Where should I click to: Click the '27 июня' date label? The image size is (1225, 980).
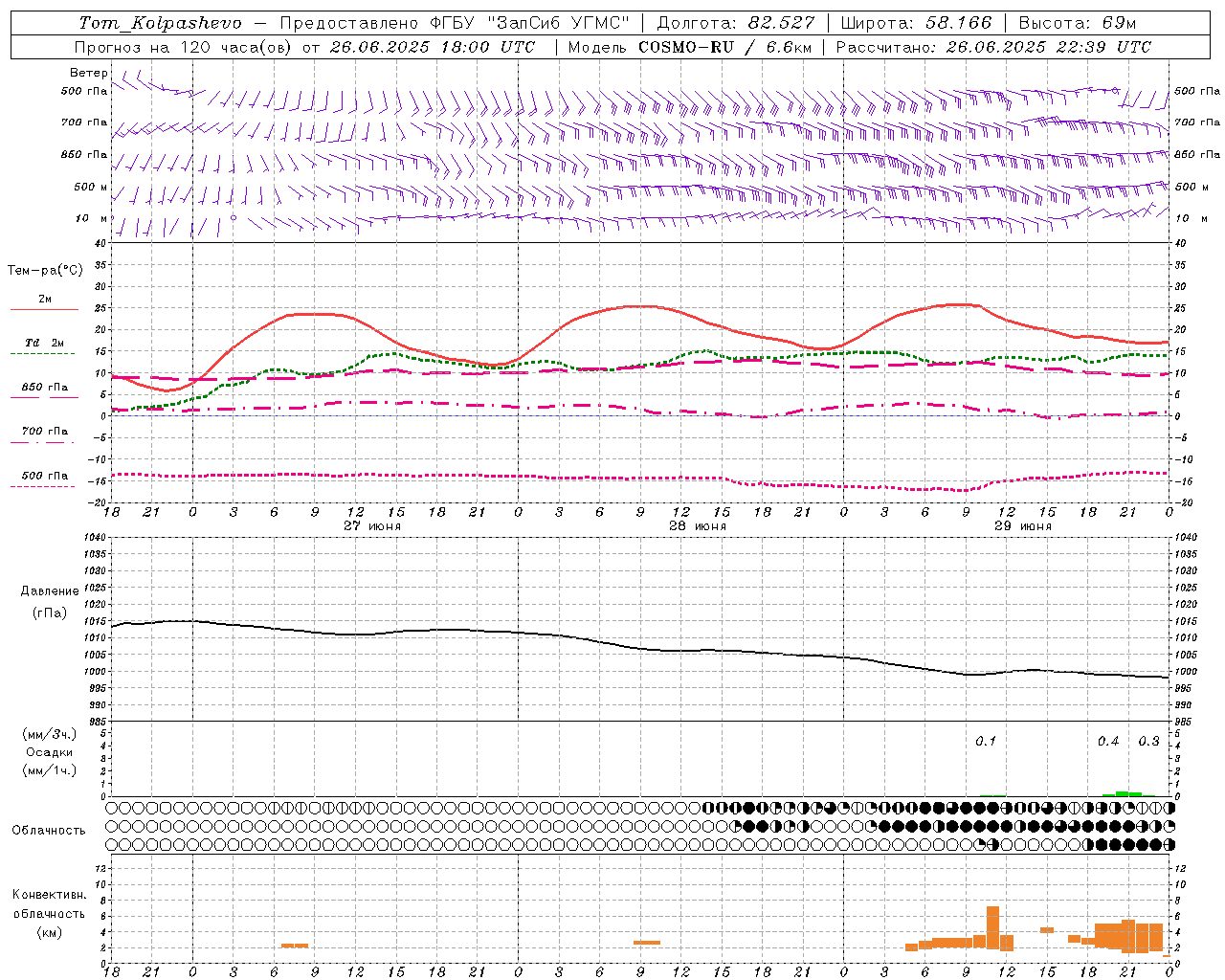pos(372,526)
